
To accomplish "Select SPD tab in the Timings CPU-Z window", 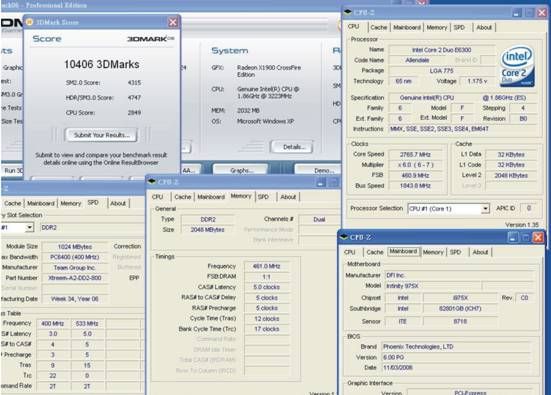I will coord(263,197).
